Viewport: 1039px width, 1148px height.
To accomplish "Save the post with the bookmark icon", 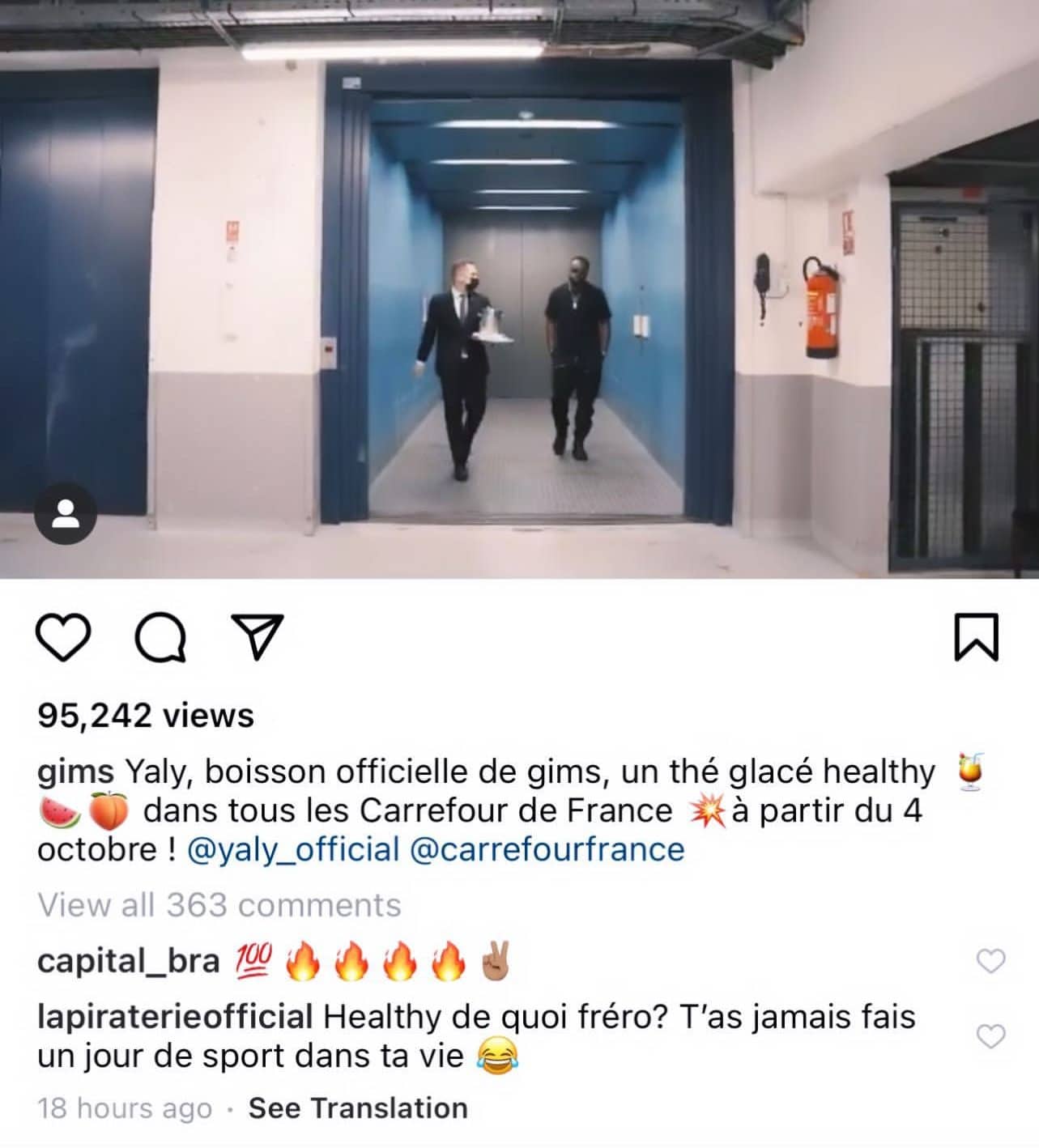I will 976,637.
